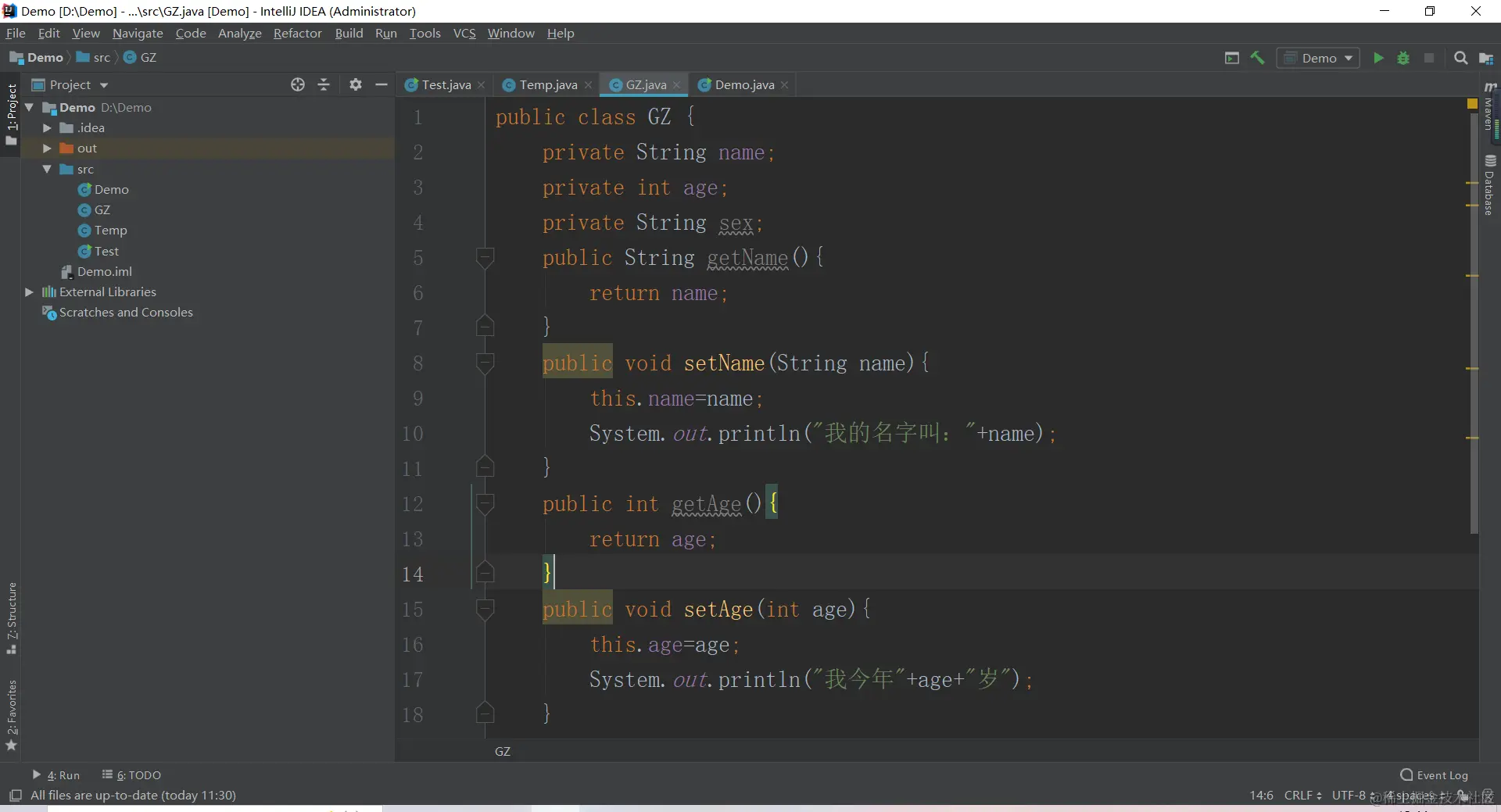Click Collapse All icon in Project panel
The image size is (1501, 812).
pos(324,84)
